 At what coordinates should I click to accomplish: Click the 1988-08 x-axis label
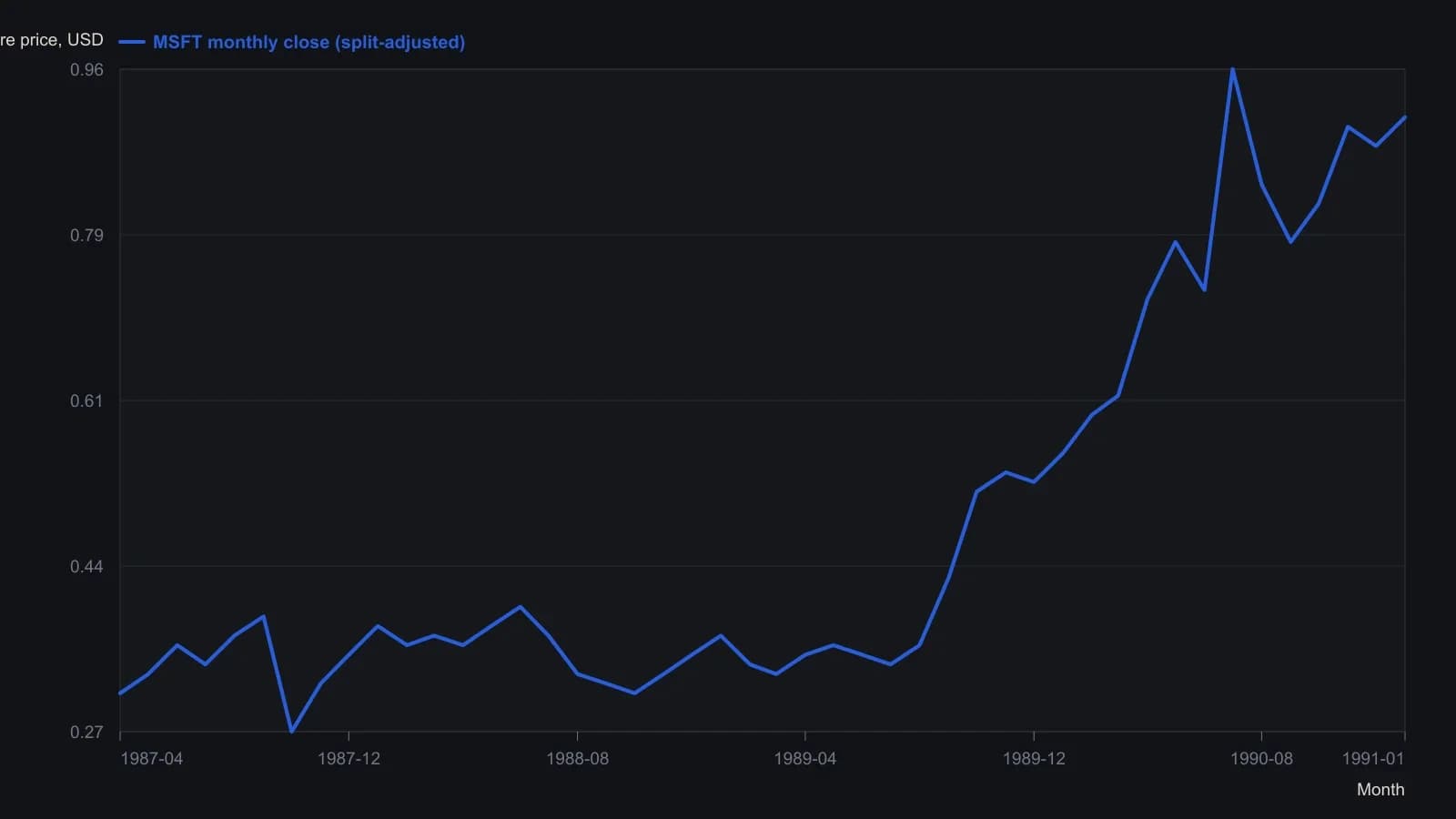[x=577, y=759]
